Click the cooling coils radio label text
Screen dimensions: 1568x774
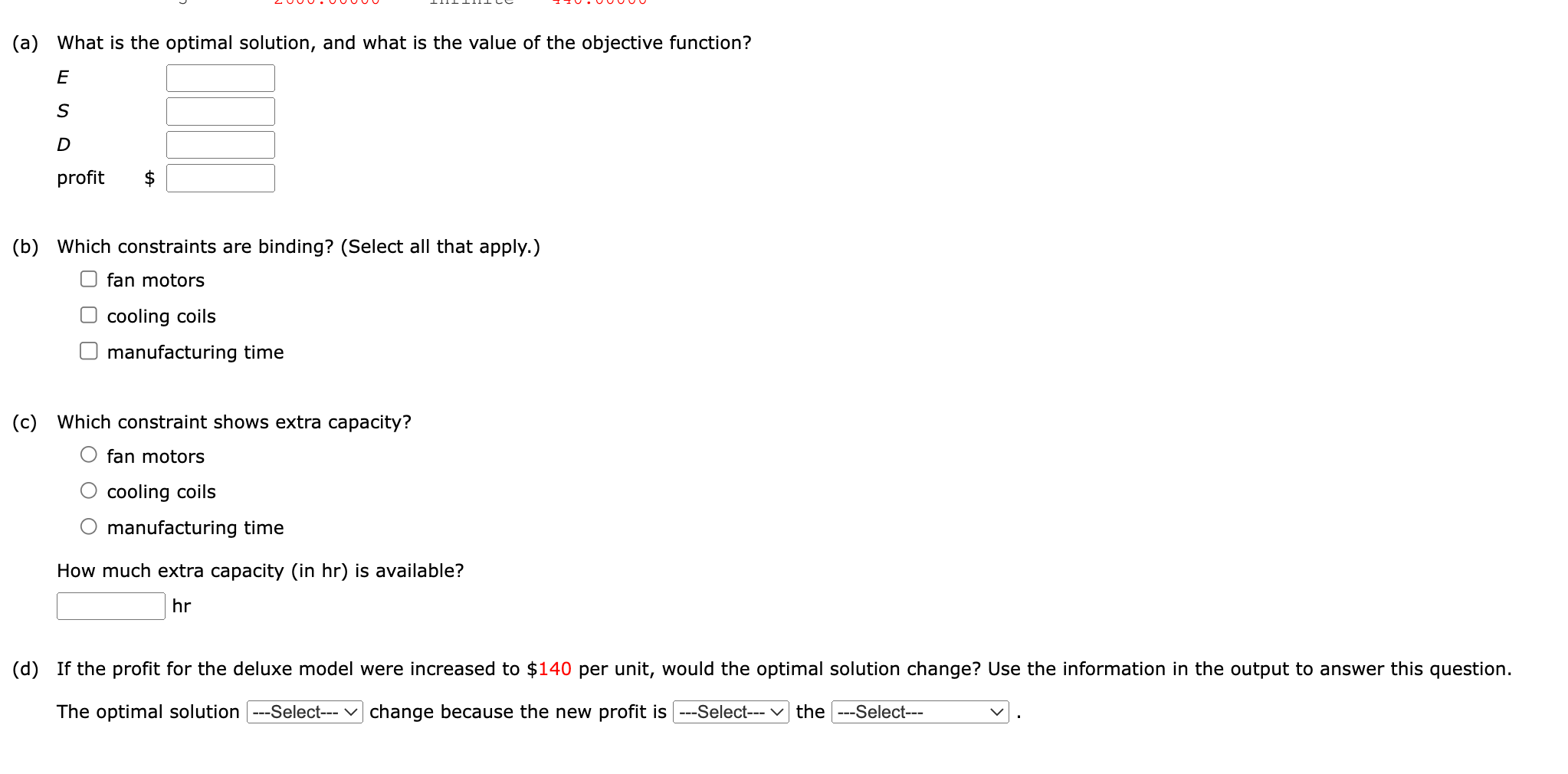(160, 491)
